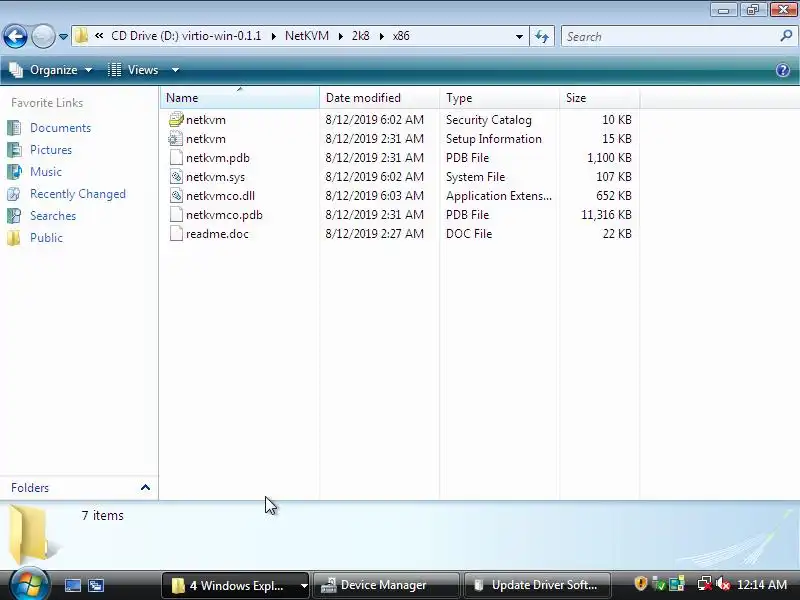
Task: Click Windows Security shield tray icon
Action: tap(641, 583)
